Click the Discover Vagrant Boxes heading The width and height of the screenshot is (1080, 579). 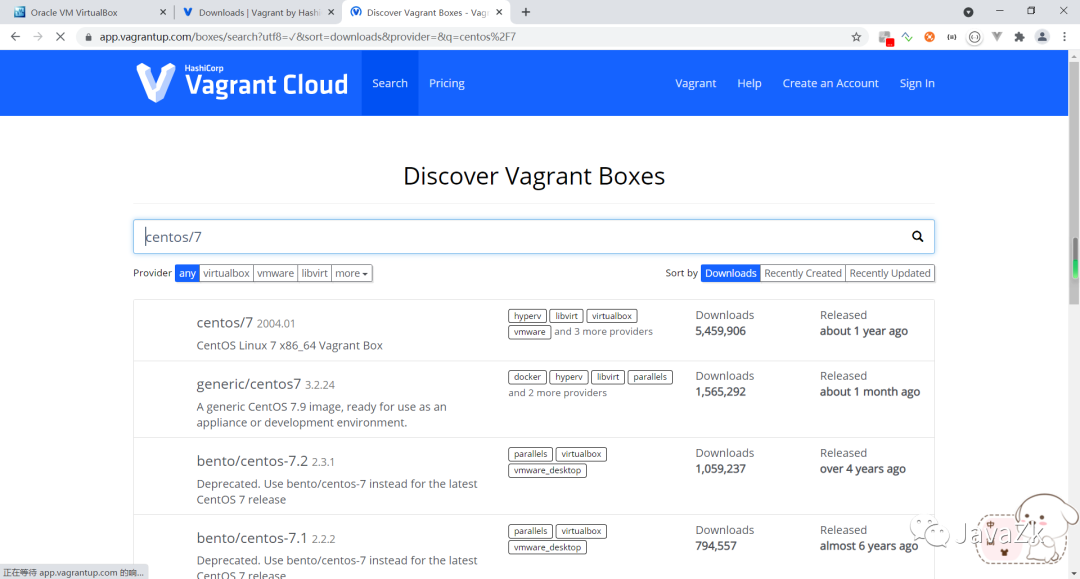[534, 176]
